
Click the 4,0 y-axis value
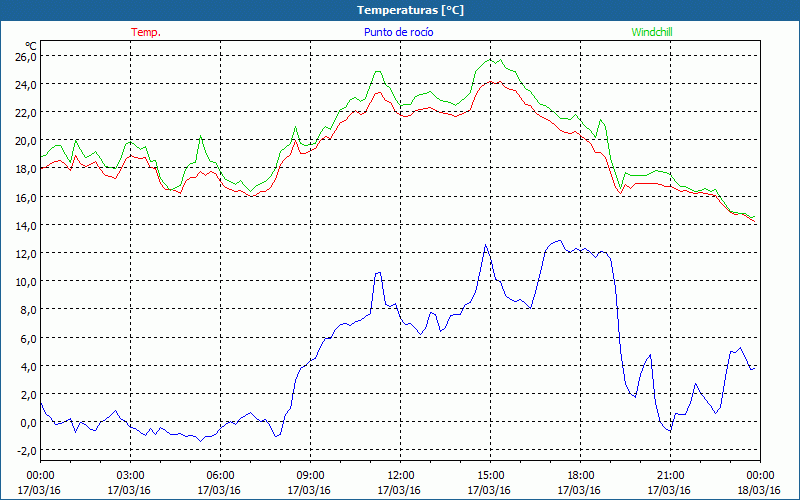28,366
